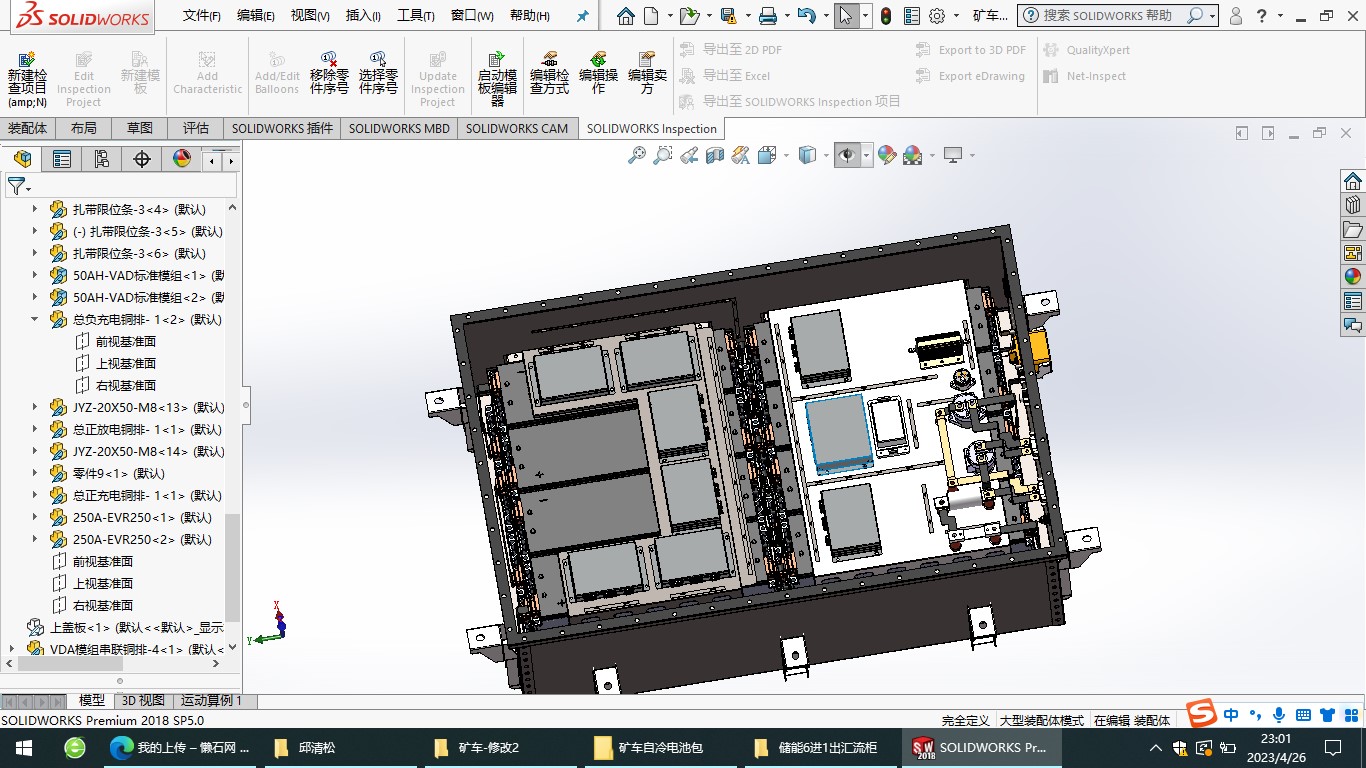Click the Rebuild traffic light icon
Screen dimensions: 1366x768
tap(886, 16)
